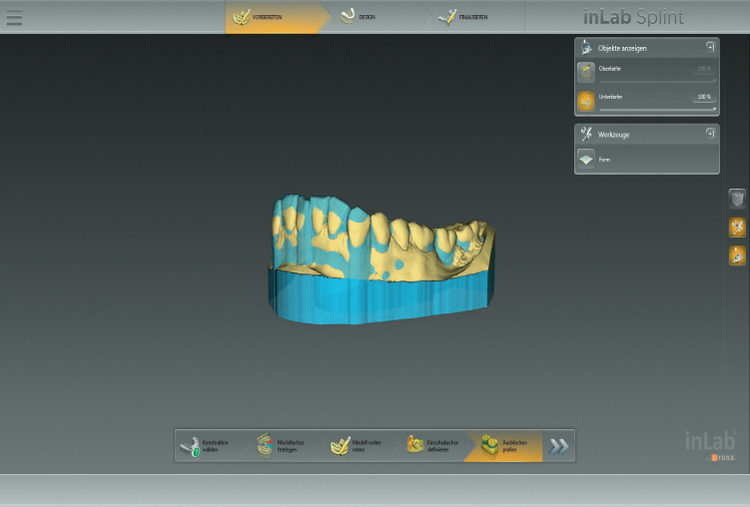Toggle Unterkiefer visibility
The width and height of the screenshot is (750, 507).
click(x=587, y=100)
